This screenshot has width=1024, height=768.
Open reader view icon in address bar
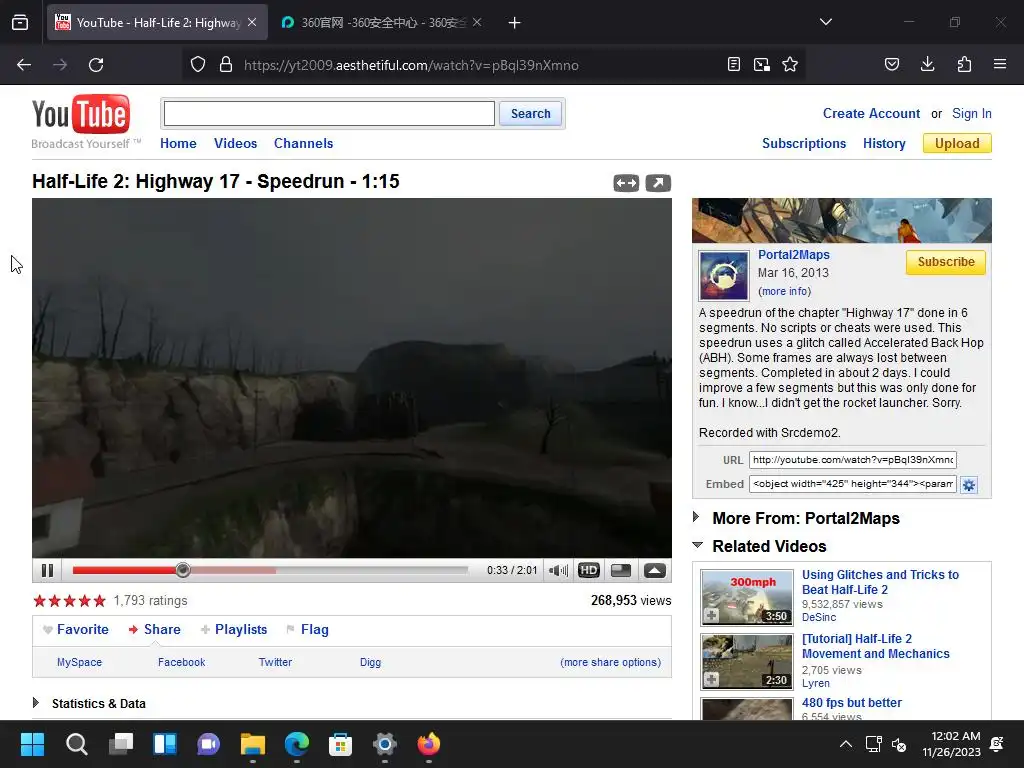(x=733, y=64)
